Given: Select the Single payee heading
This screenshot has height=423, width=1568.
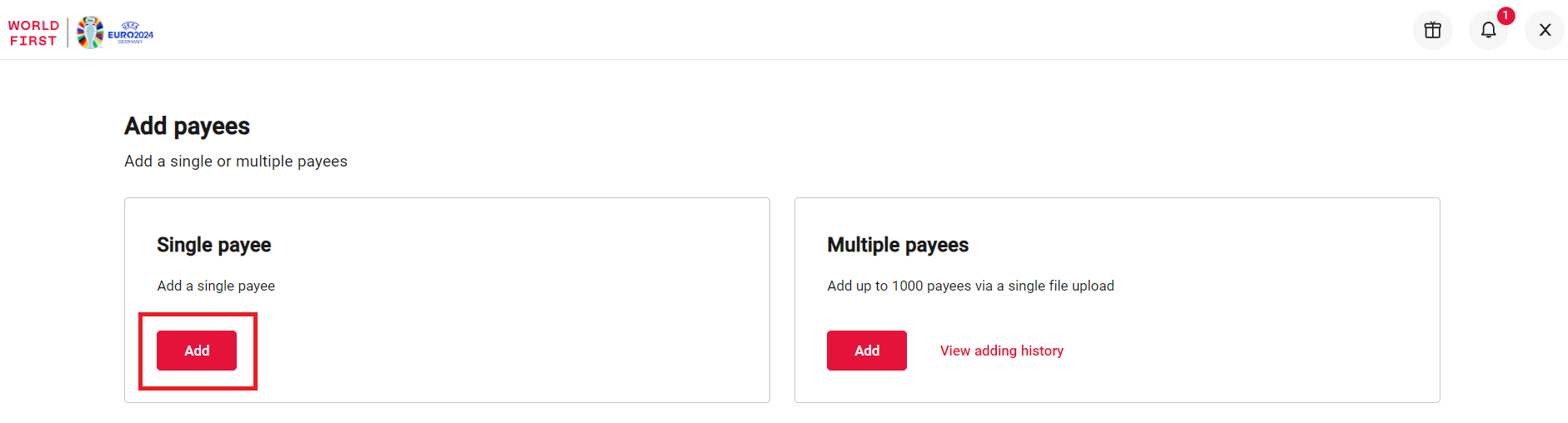Looking at the screenshot, I should [213, 245].
